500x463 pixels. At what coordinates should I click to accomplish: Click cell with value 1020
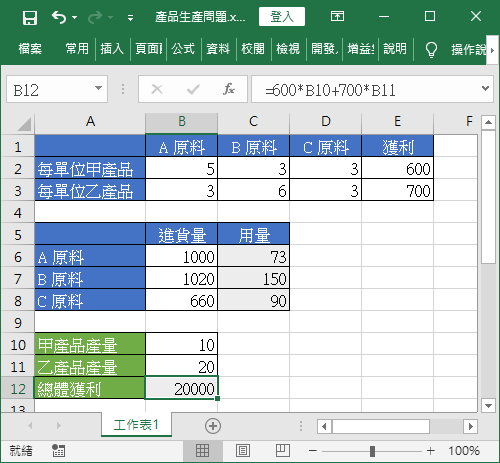182,278
